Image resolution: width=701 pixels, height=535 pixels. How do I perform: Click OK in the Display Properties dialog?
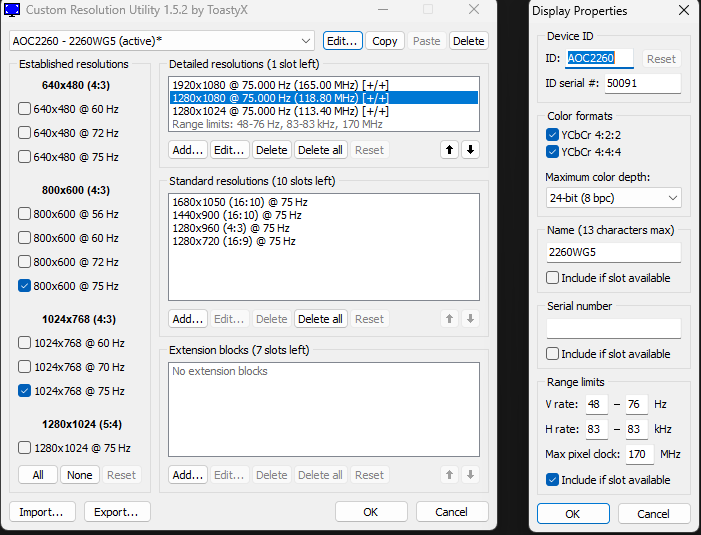tap(572, 513)
